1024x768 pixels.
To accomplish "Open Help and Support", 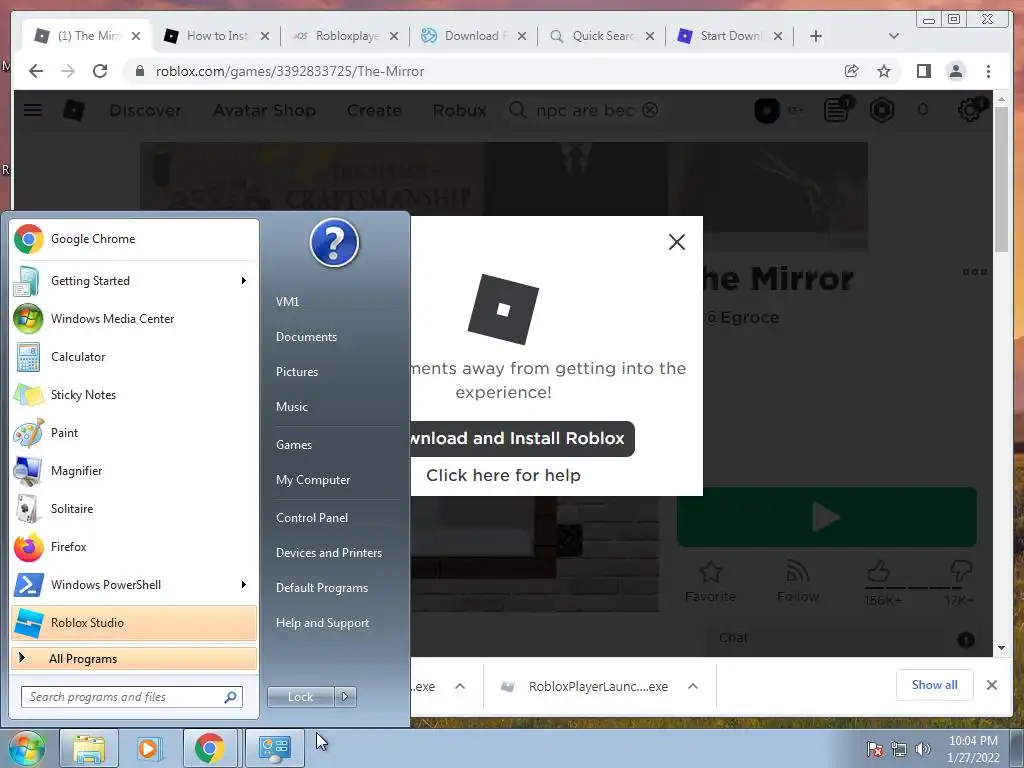I will pyautogui.click(x=322, y=623).
